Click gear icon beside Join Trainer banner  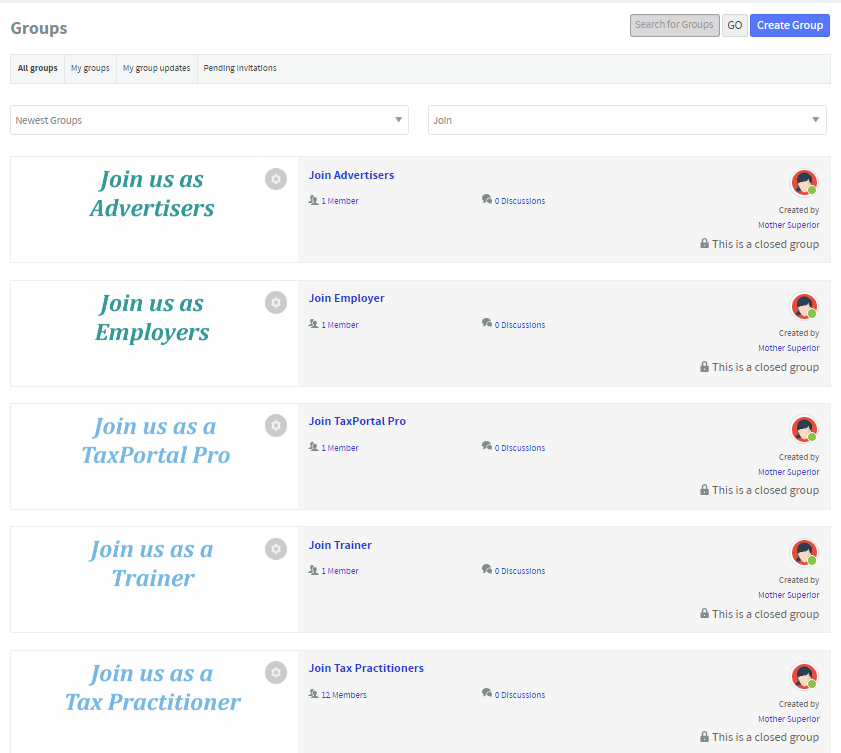click(x=276, y=549)
